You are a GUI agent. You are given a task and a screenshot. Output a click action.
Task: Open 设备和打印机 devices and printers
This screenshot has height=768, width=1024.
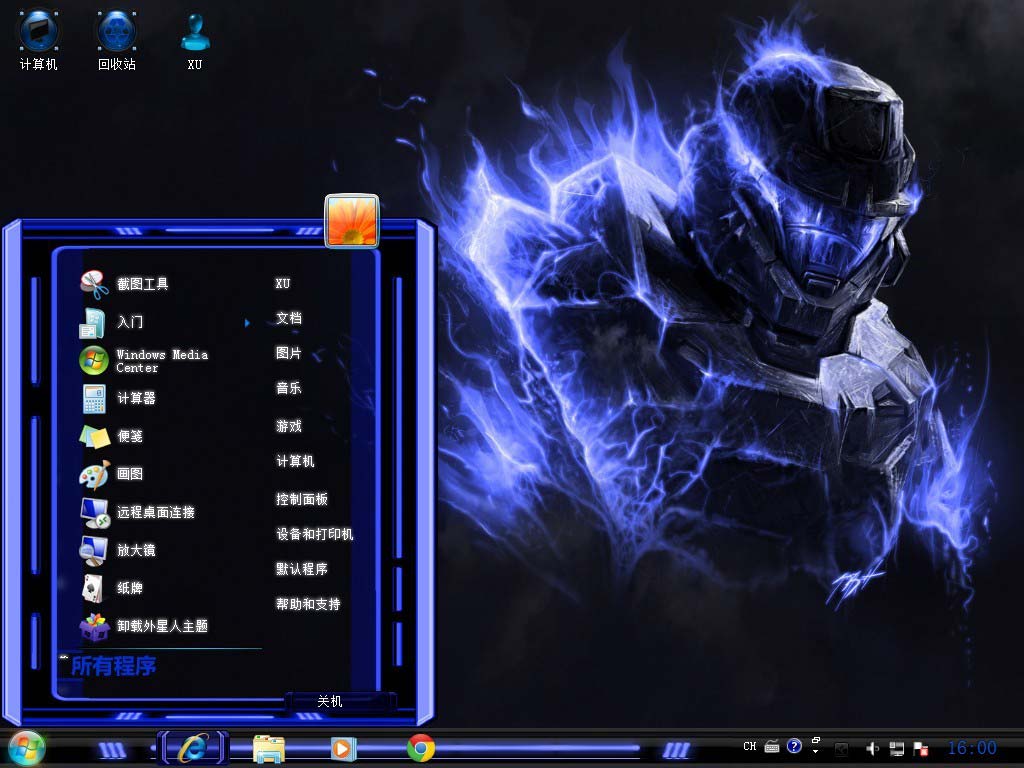[x=315, y=534]
